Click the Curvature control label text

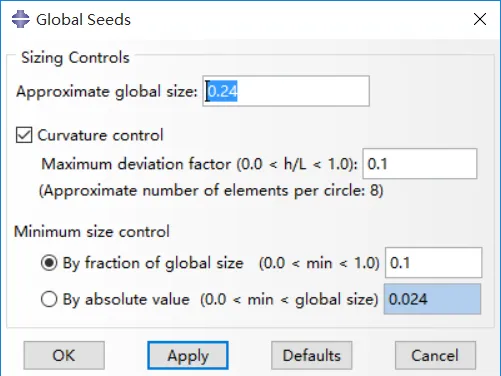[x=100, y=135]
